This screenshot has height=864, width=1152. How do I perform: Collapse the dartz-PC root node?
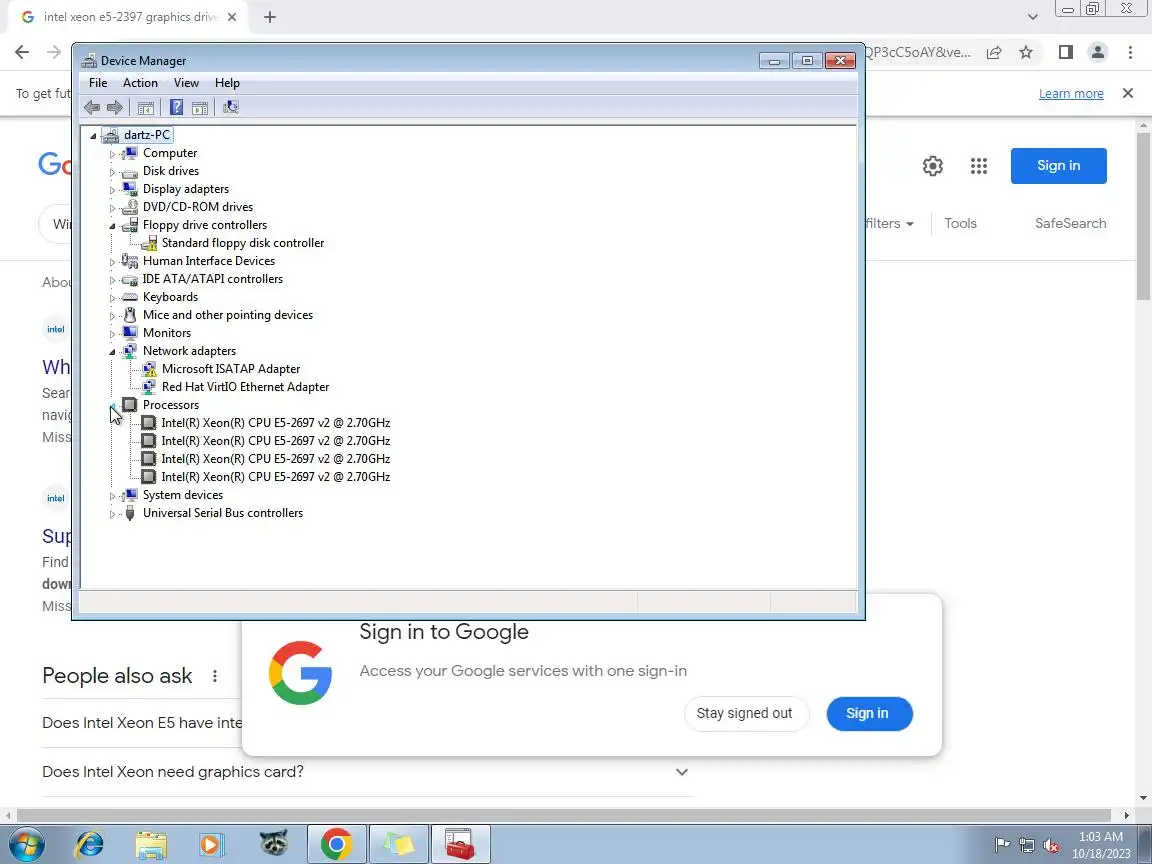click(x=93, y=136)
